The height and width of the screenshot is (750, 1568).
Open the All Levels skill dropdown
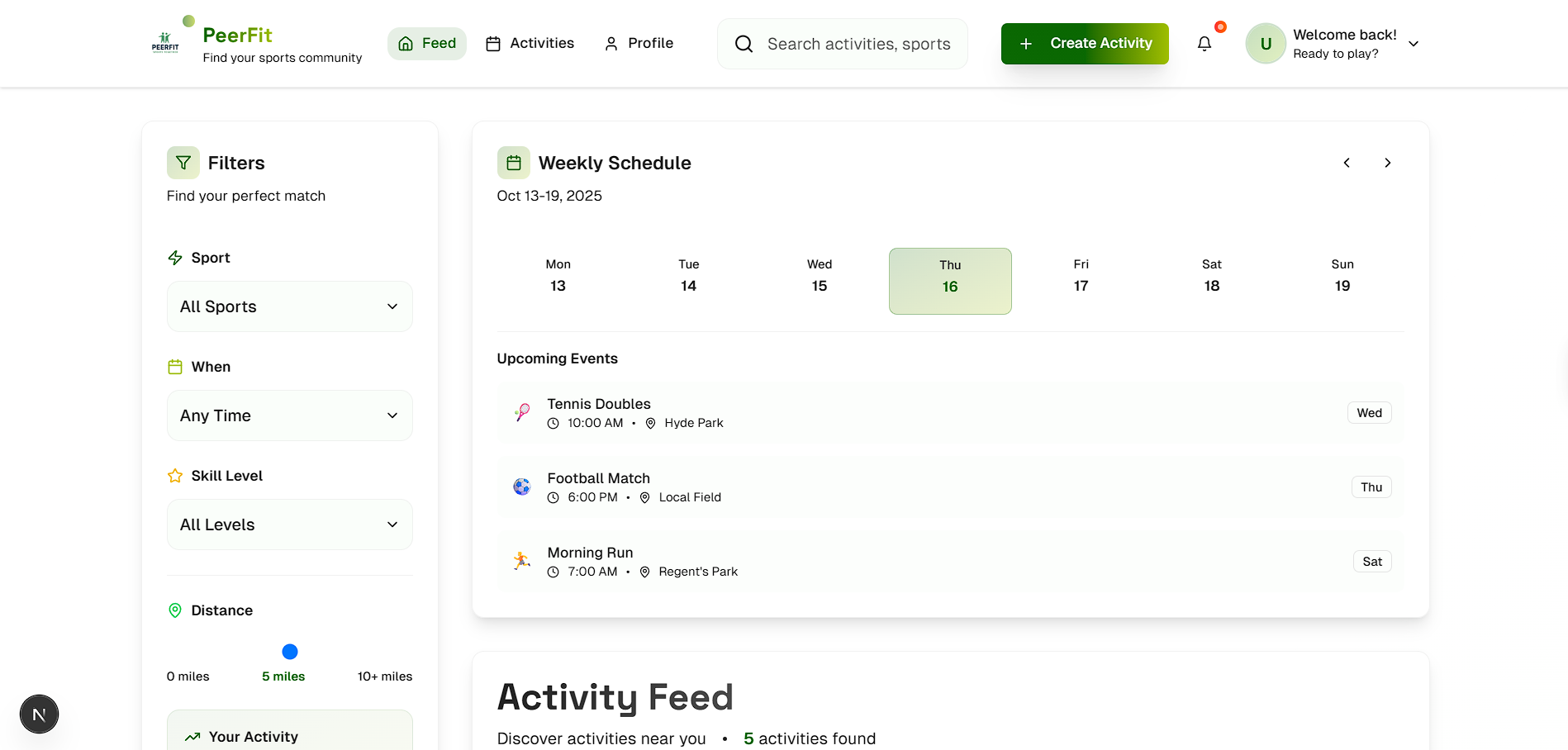[x=289, y=525]
